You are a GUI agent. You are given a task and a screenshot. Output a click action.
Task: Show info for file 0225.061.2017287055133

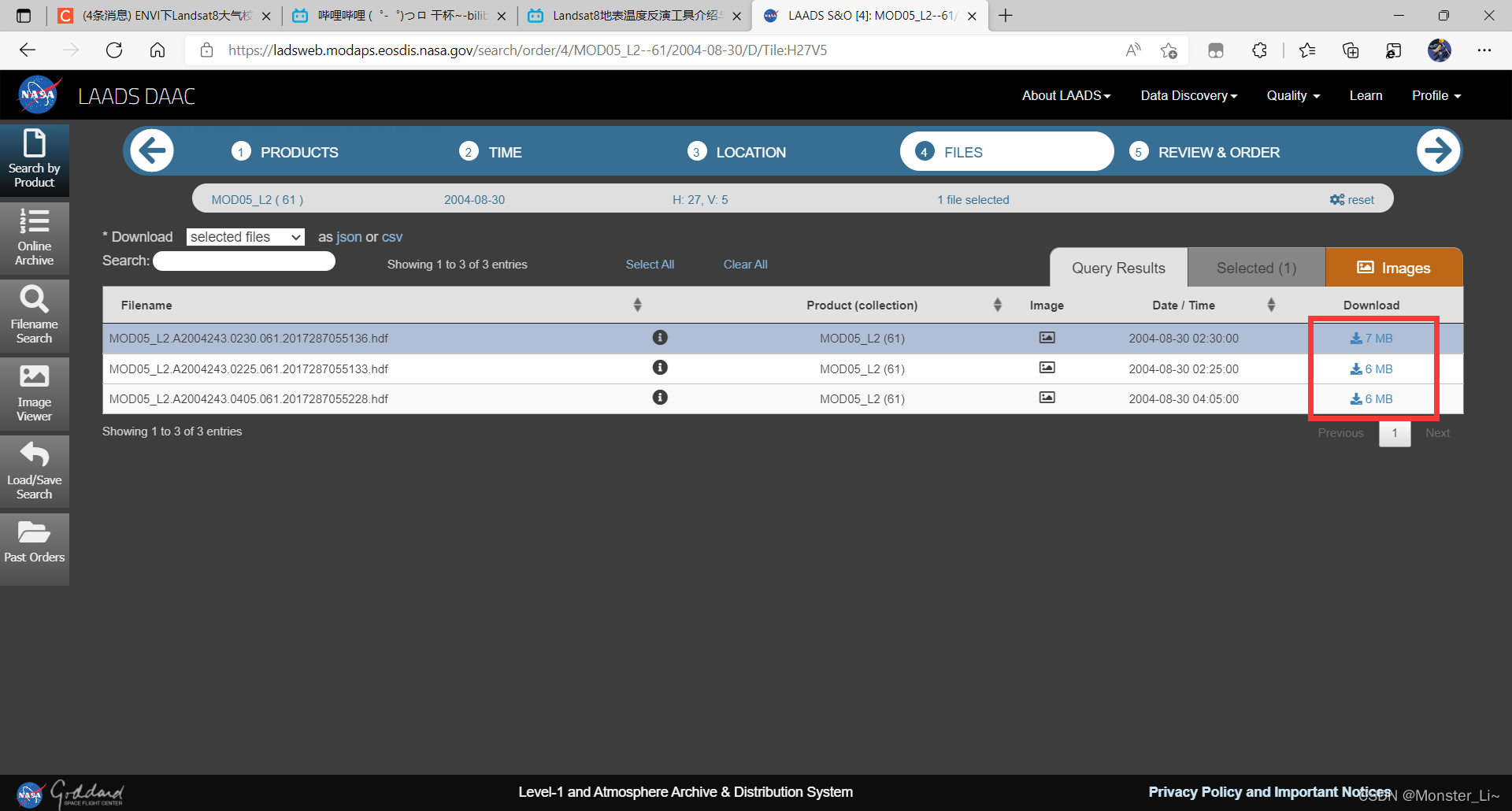[660, 368]
